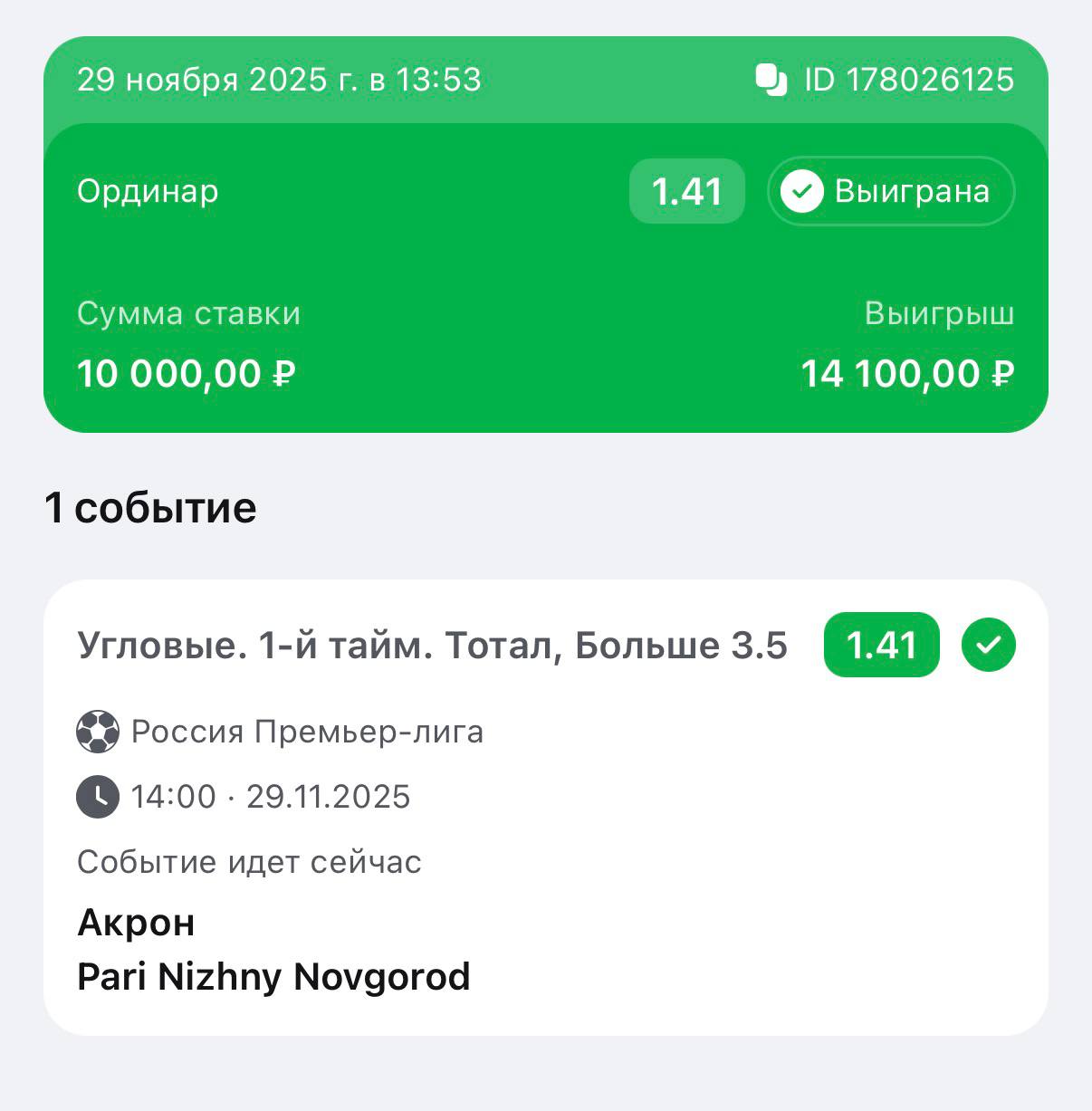The width and height of the screenshot is (1092, 1111).
Task: Click the winnings amount 14 100,00 ₽
Action: click(x=907, y=374)
